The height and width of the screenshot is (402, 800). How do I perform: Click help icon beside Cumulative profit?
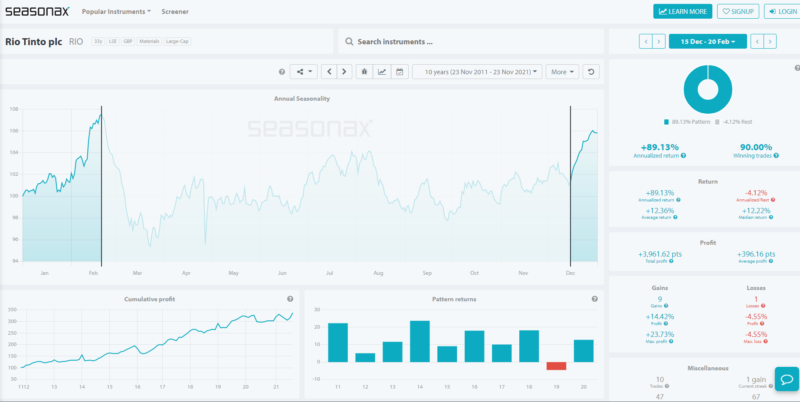pos(290,299)
